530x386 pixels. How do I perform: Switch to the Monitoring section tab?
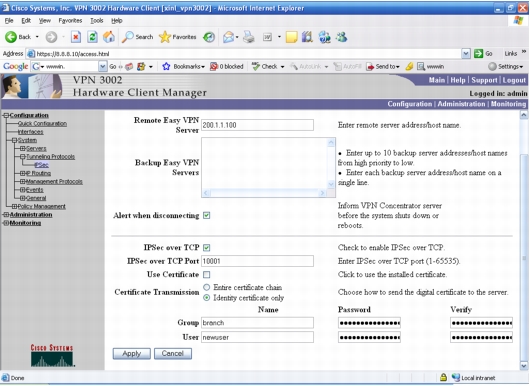[508, 104]
